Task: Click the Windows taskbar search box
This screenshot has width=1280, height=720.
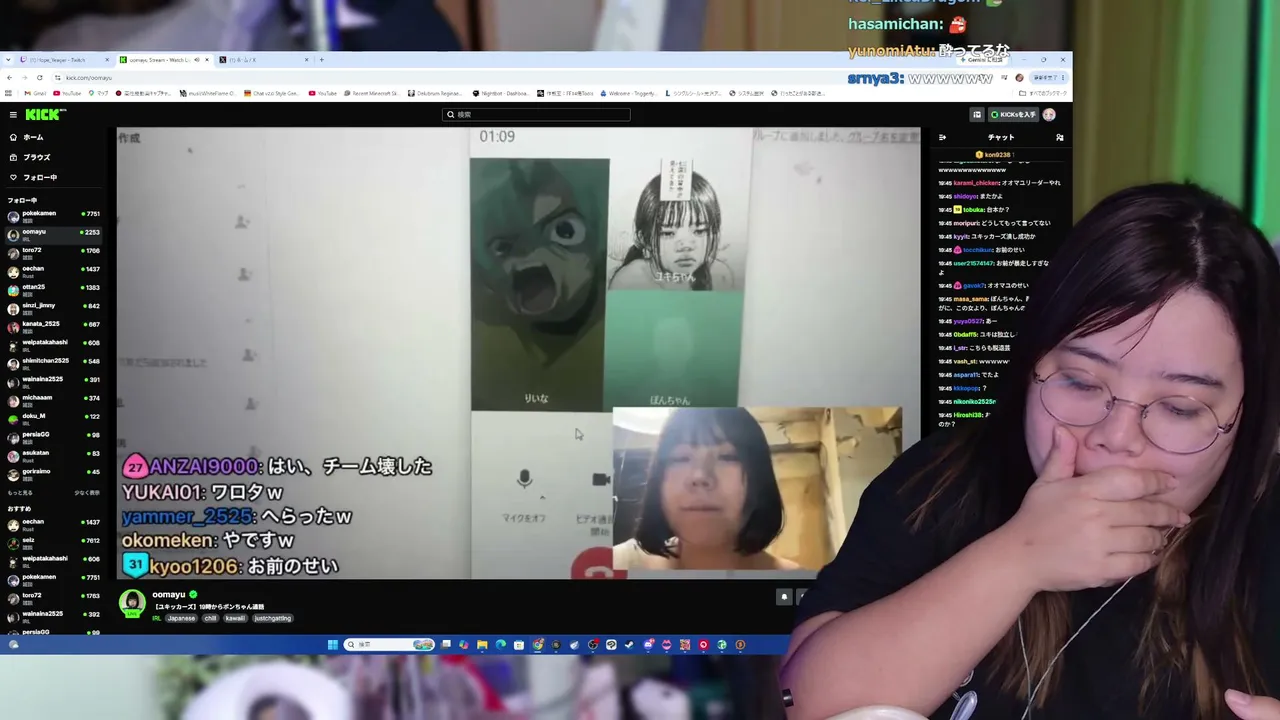Action: (x=390, y=645)
